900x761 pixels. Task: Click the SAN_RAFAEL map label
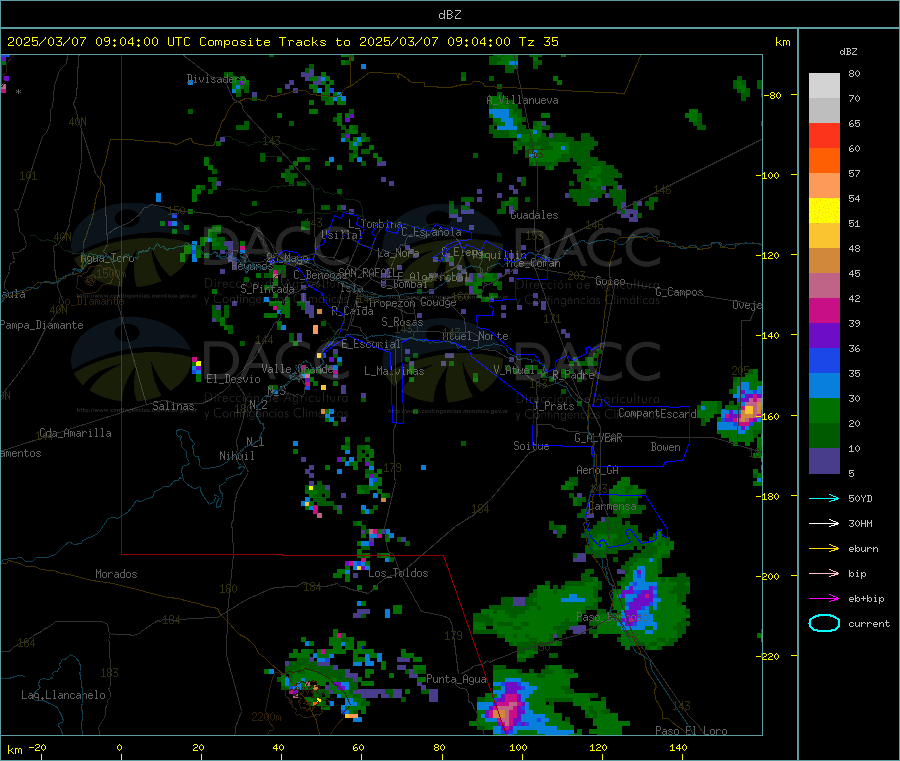[367, 272]
